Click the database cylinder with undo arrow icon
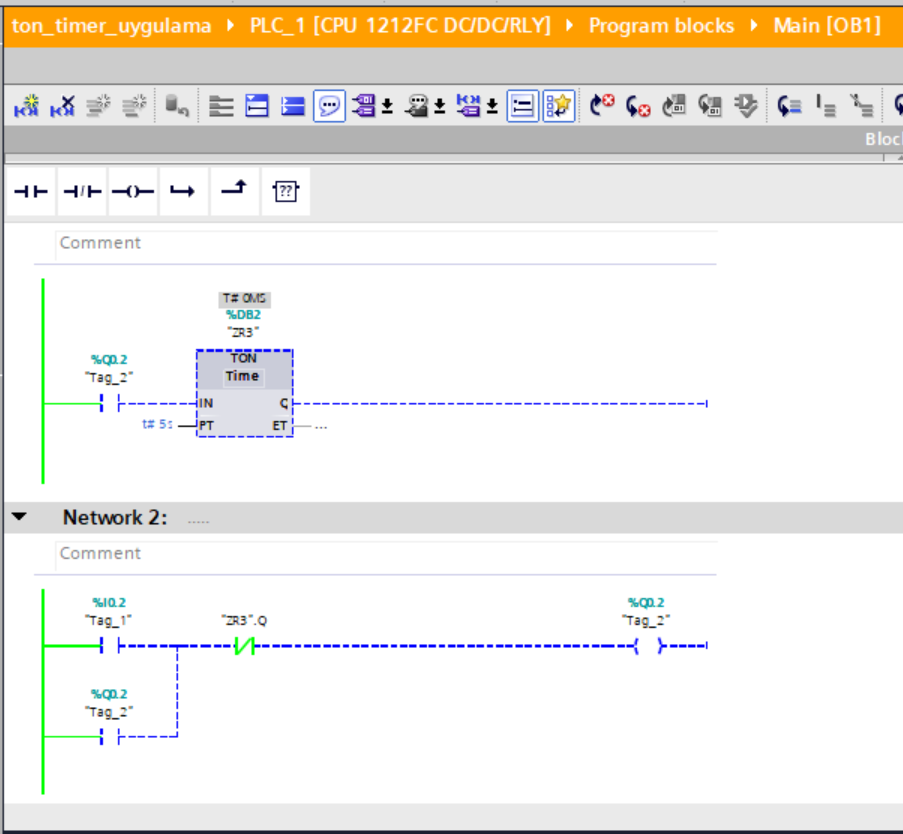Screen dimensions: 903x834 (x=177, y=106)
